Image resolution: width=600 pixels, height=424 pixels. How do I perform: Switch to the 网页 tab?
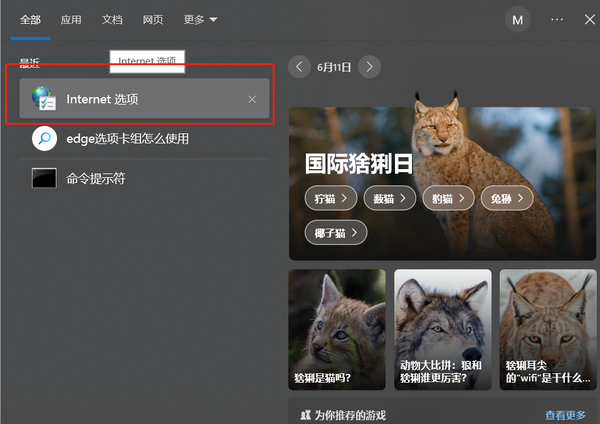[x=153, y=20]
